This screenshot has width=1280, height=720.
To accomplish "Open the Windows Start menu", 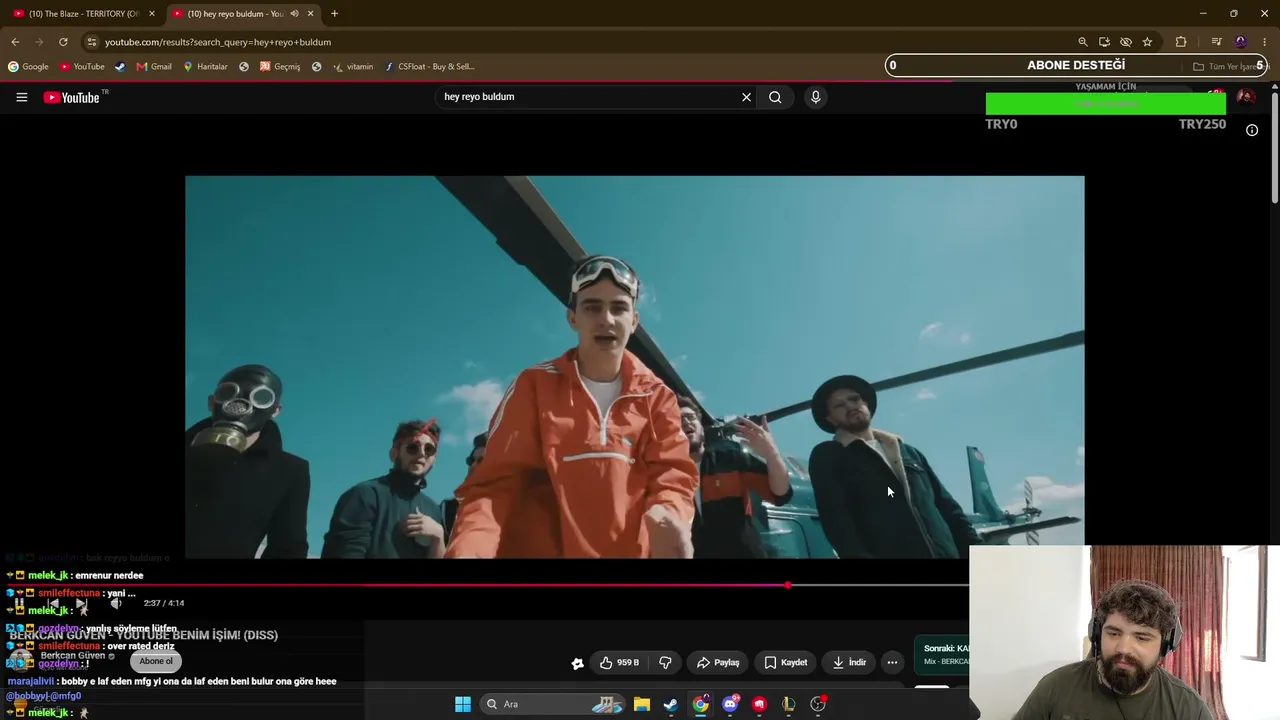I will click(x=463, y=704).
